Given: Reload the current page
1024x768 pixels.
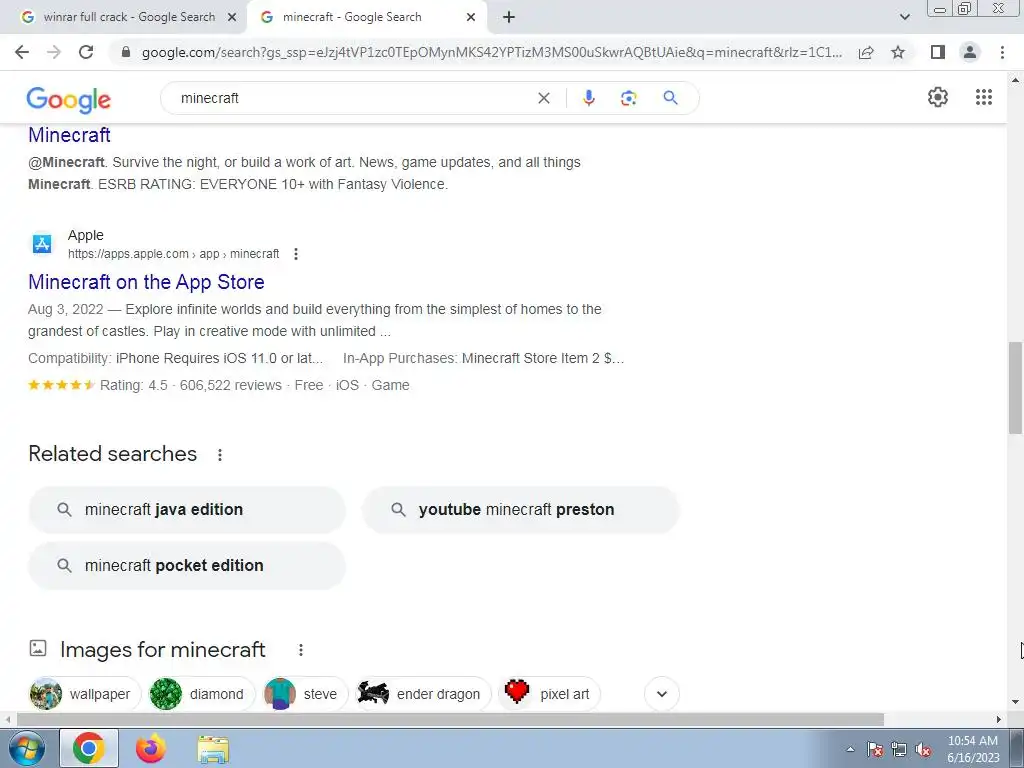Looking at the screenshot, I should pos(86,52).
